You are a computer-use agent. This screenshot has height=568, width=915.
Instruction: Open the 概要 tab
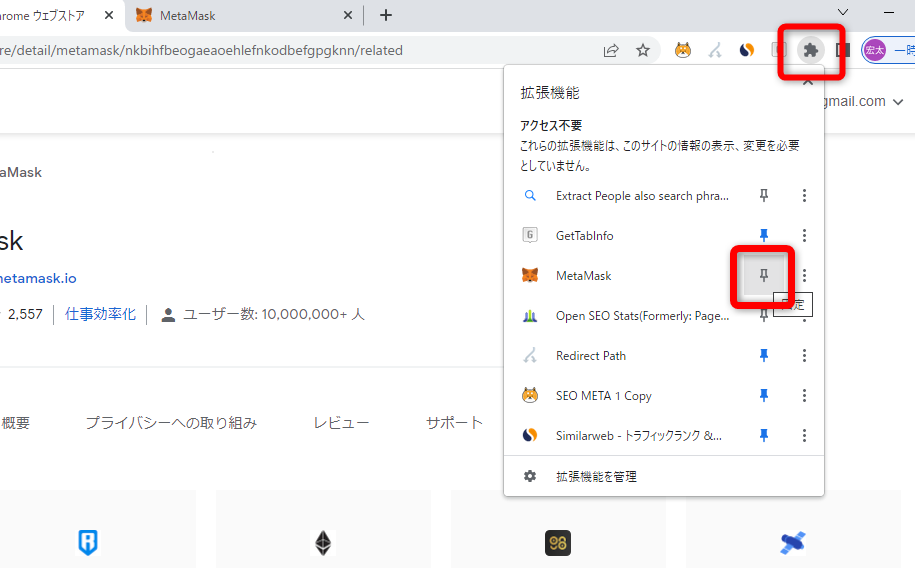pos(15,423)
